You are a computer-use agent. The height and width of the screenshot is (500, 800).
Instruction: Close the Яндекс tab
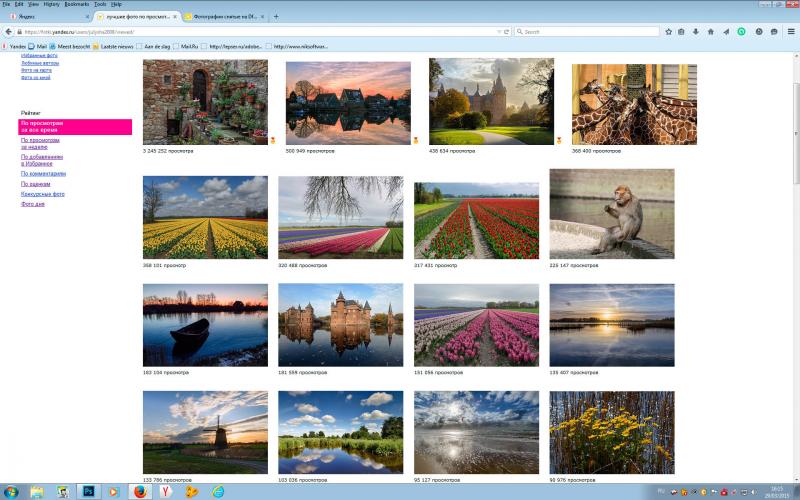point(87,17)
